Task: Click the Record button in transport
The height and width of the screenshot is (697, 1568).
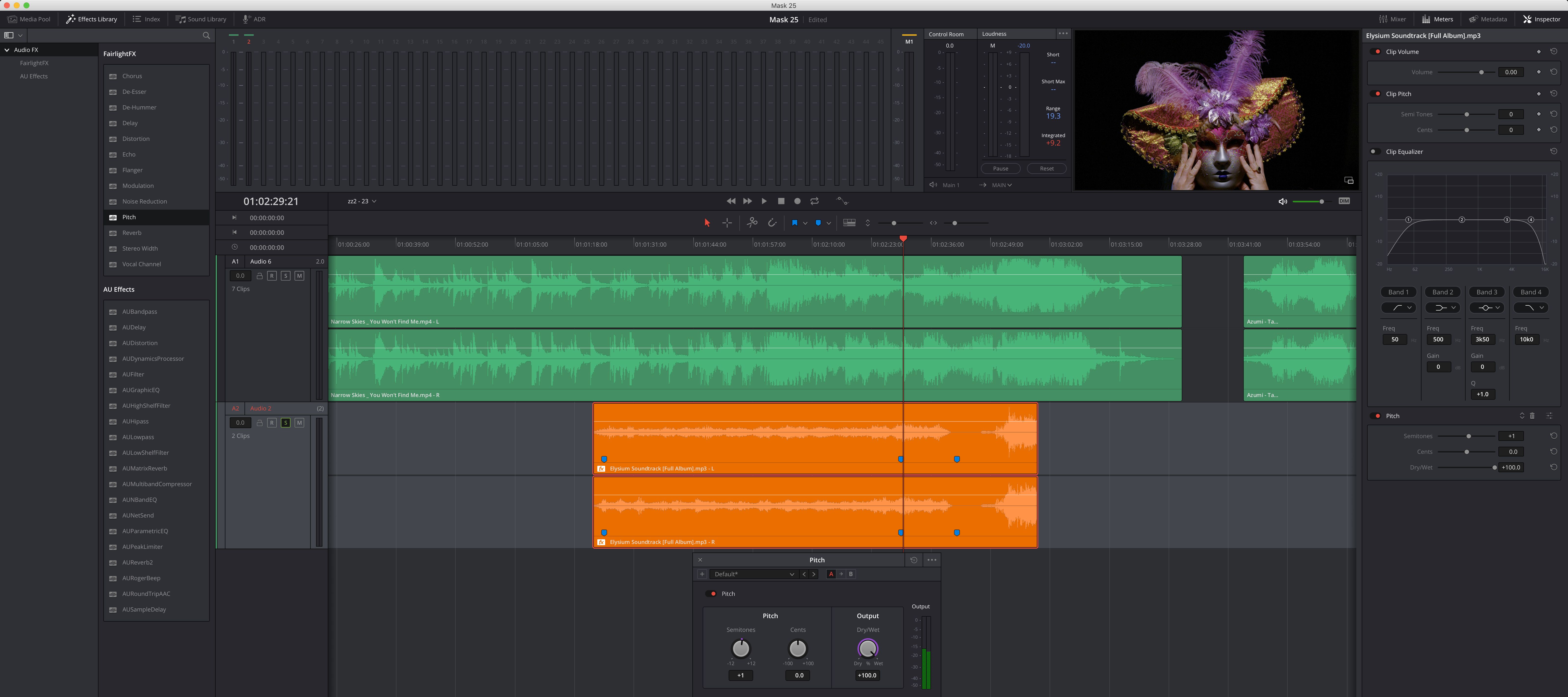Action: [x=797, y=201]
